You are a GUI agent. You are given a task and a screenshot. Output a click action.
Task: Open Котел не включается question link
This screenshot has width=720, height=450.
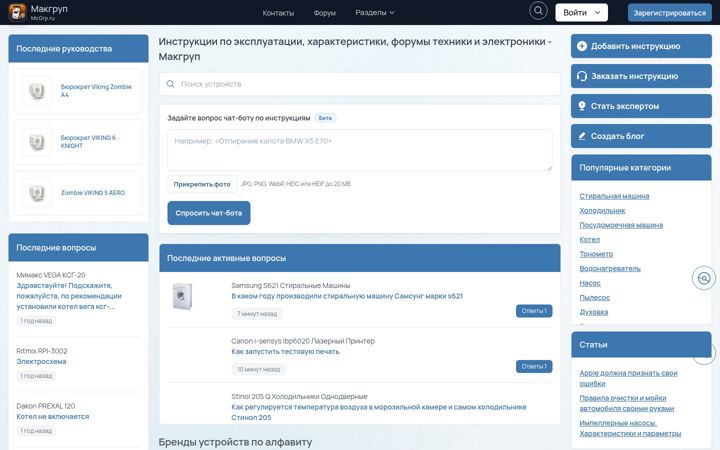pyautogui.click(x=53, y=417)
